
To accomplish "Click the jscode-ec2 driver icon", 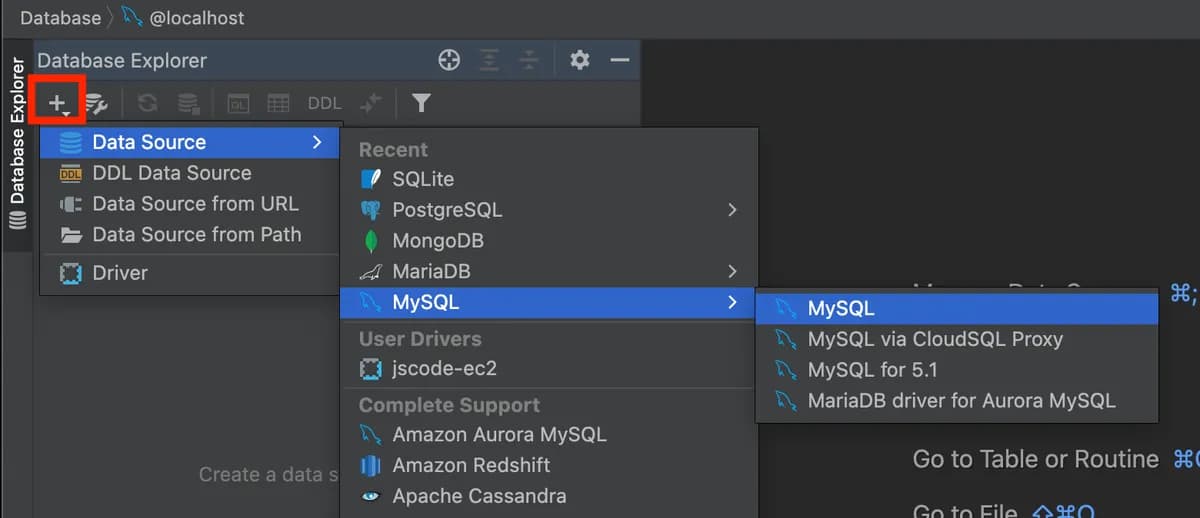I will 371,368.
